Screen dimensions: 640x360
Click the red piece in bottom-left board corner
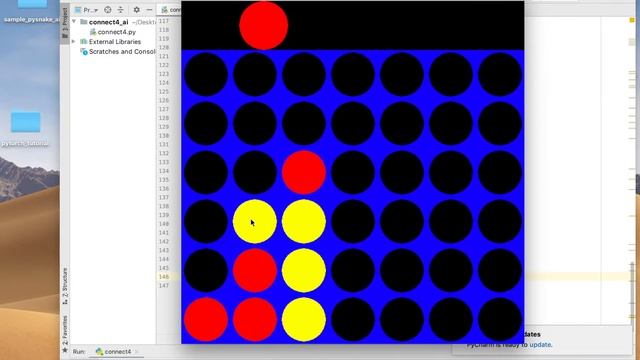click(206, 319)
